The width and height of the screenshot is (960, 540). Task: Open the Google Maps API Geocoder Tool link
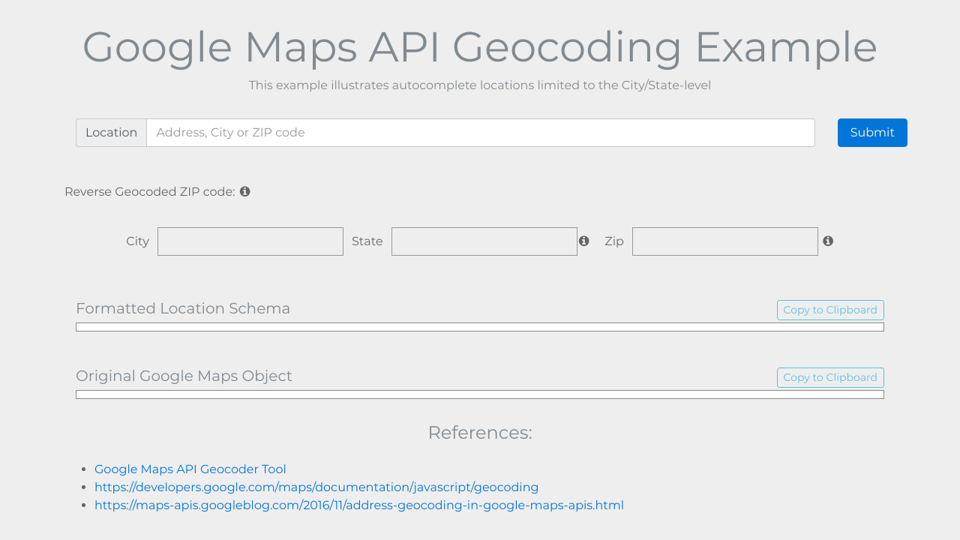click(190, 469)
